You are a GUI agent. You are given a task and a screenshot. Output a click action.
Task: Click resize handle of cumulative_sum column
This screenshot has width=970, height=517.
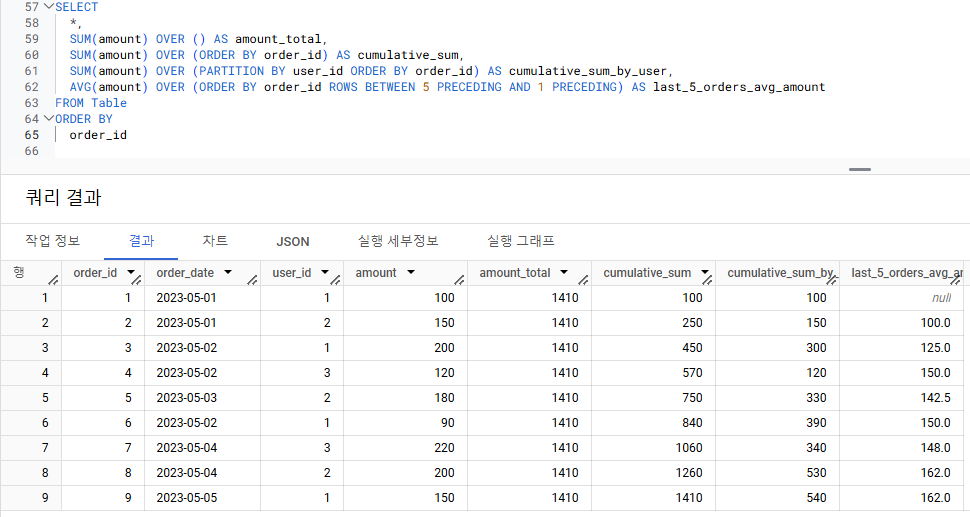(707, 280)
